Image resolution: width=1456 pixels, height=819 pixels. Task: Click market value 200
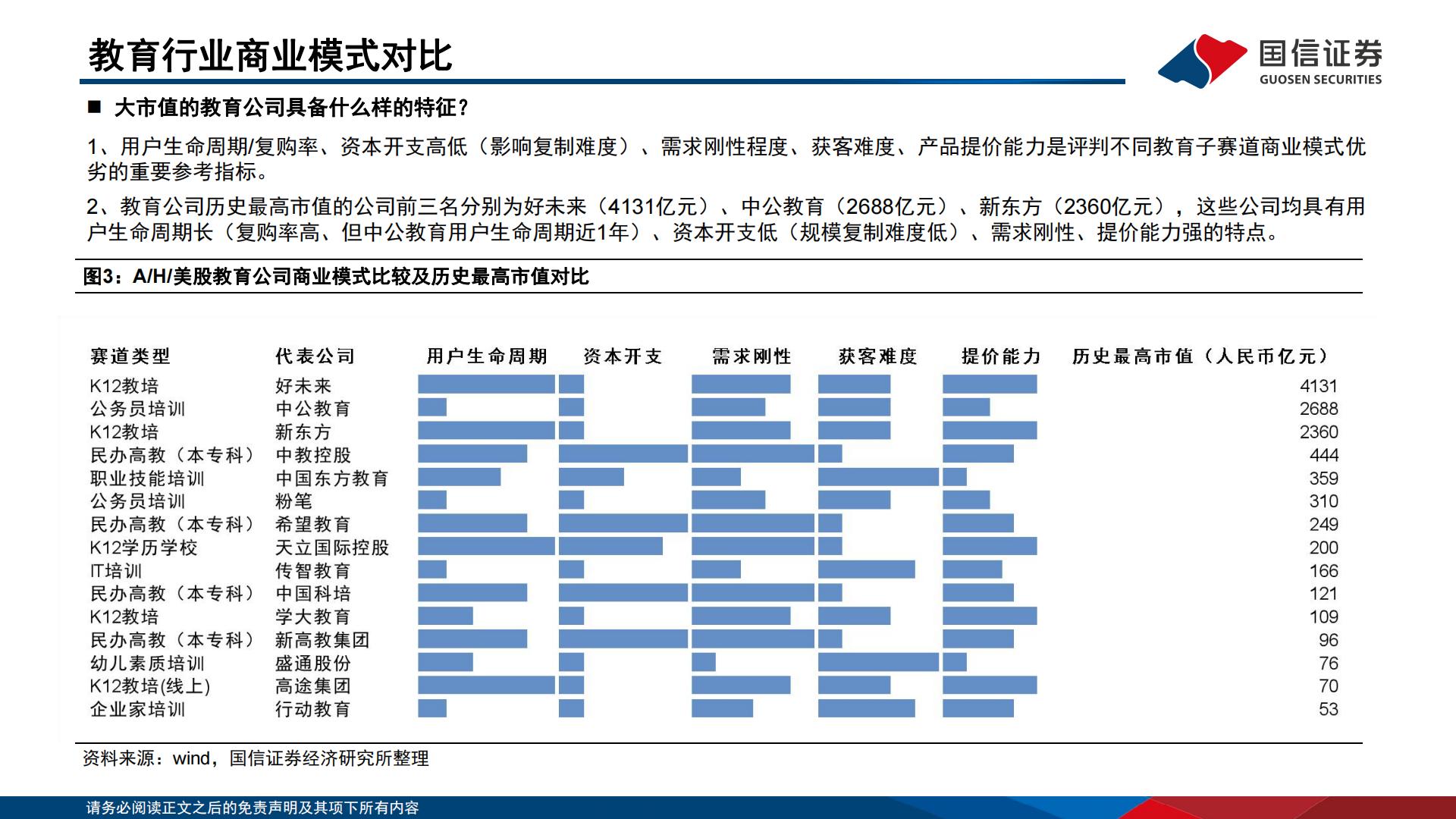click(1324, 548)
